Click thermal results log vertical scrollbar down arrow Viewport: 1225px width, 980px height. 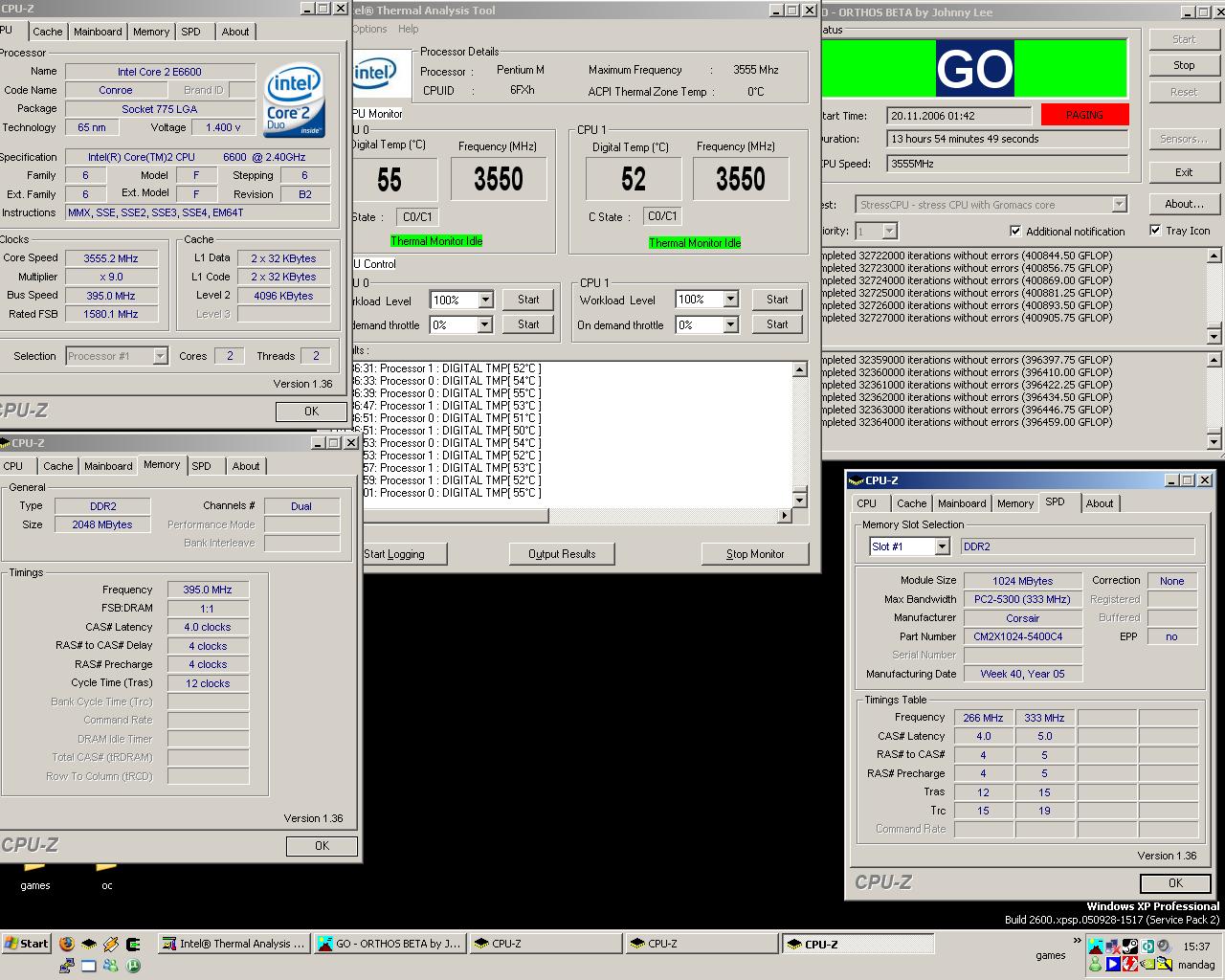coord(800,500)
